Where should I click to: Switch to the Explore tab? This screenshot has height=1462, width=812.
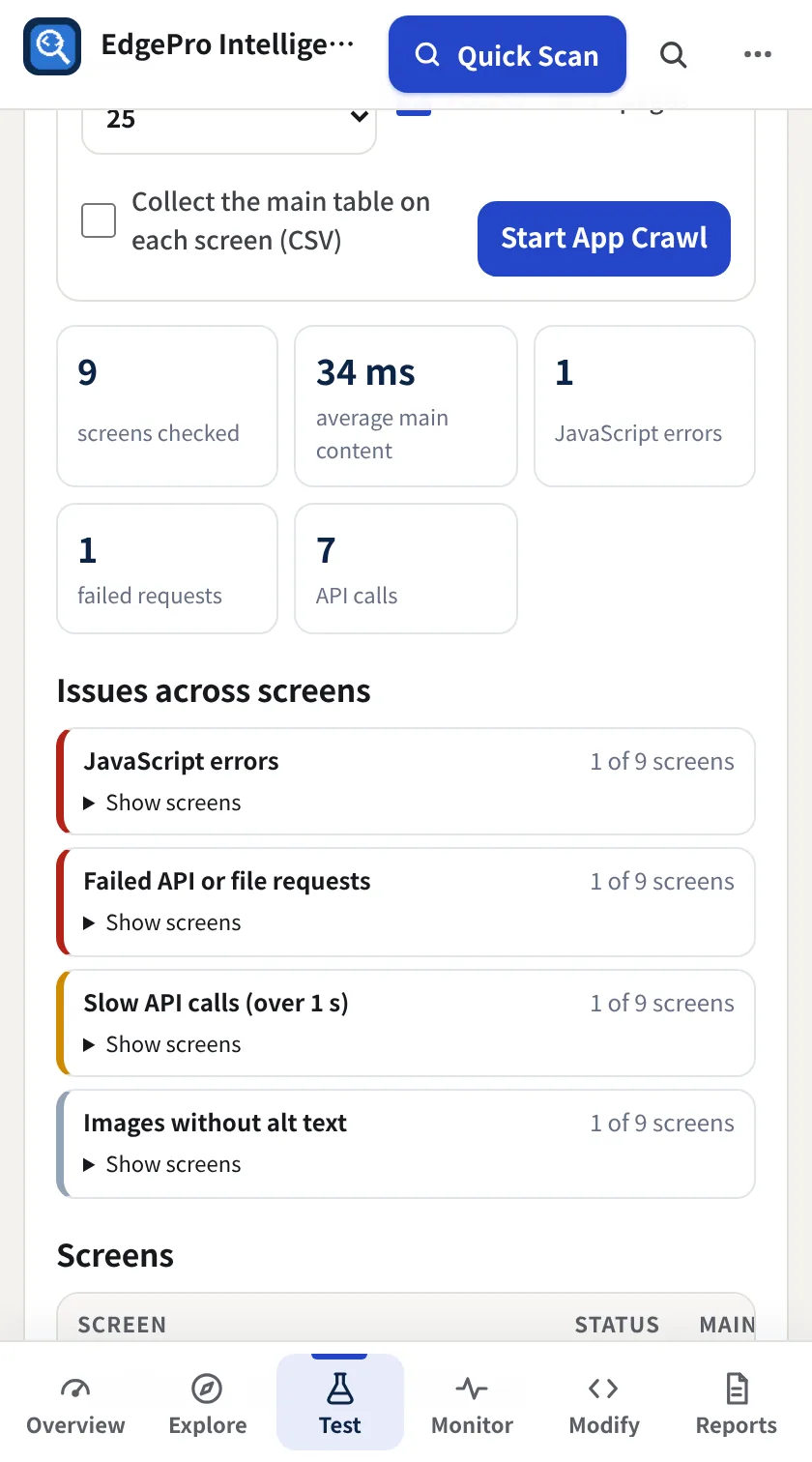pyautogui.click(x=208, y=1404)
